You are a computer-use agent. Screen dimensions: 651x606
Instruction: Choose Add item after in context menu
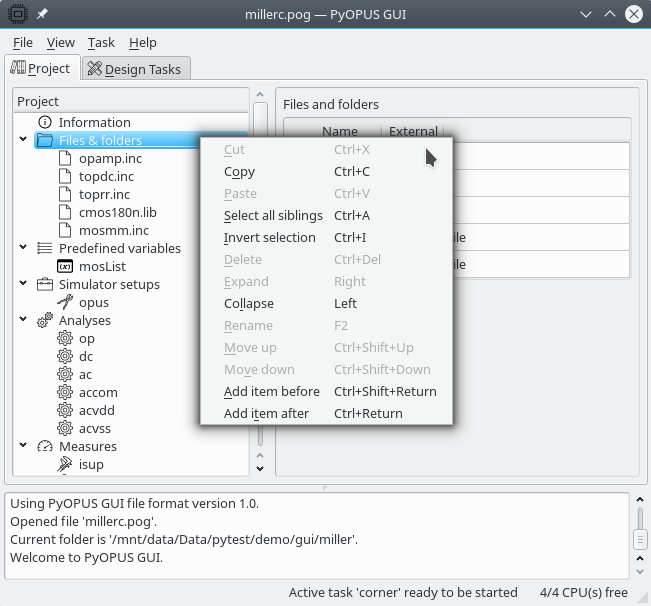(266, 414)
